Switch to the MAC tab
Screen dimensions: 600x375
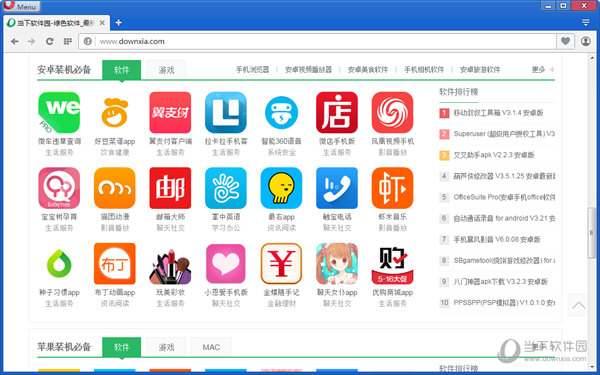pos(211,347)
